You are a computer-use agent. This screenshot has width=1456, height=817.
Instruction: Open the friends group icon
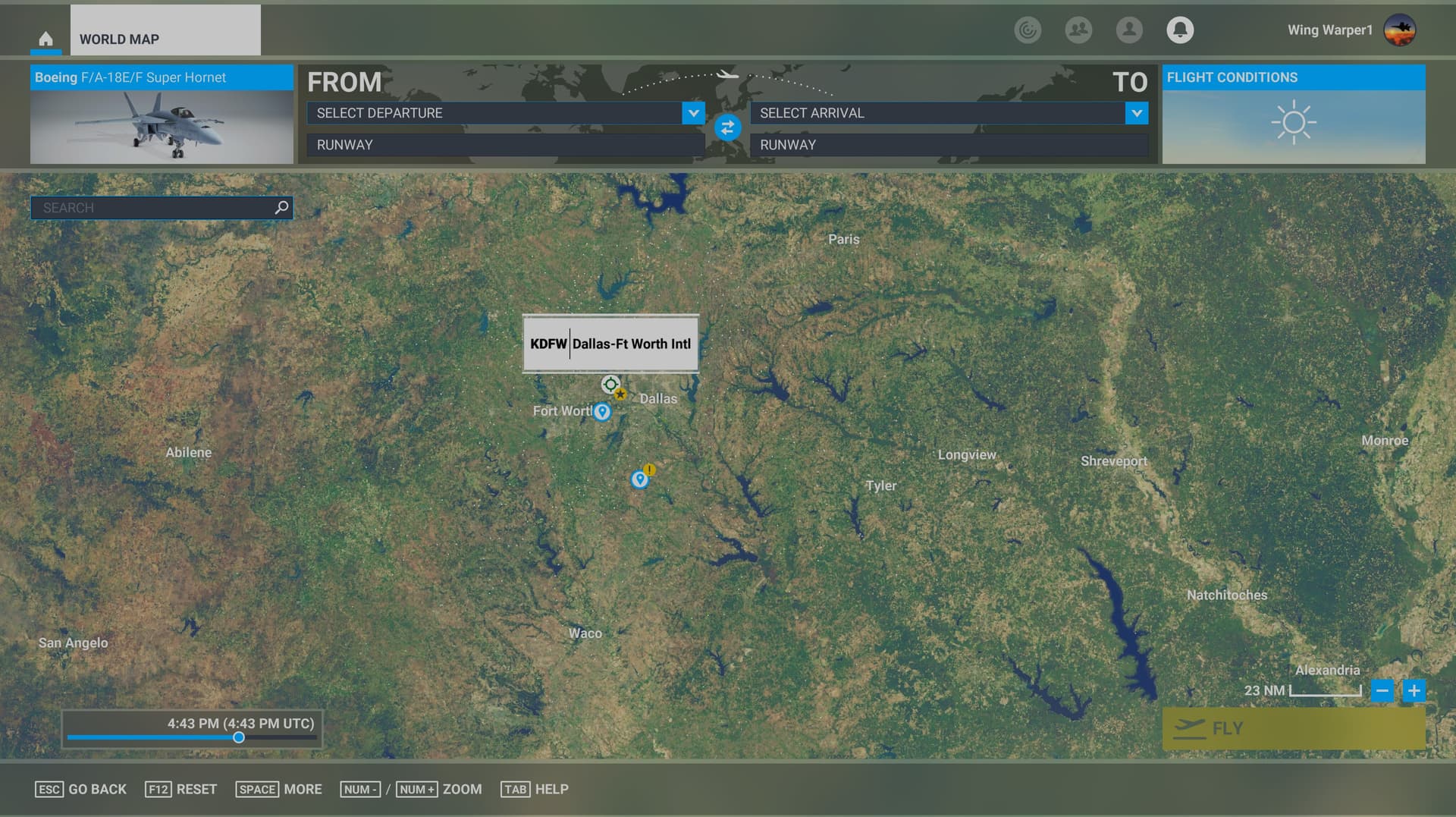point(1078,30)
